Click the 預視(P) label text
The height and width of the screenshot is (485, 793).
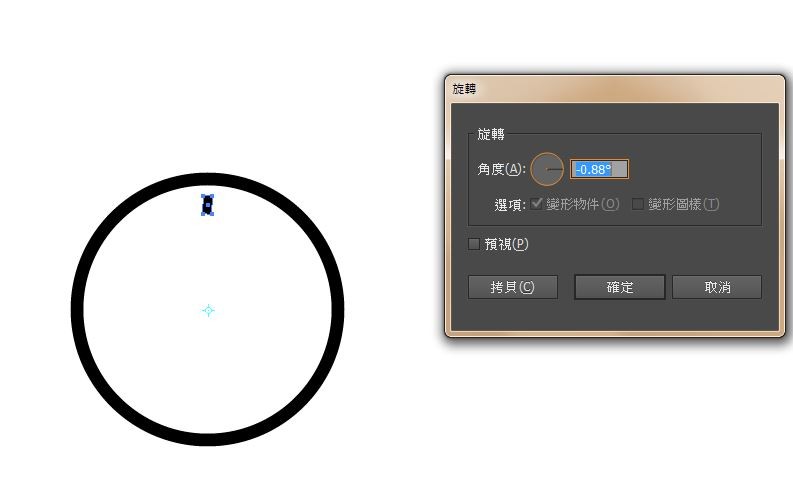[x=506, y=244]
